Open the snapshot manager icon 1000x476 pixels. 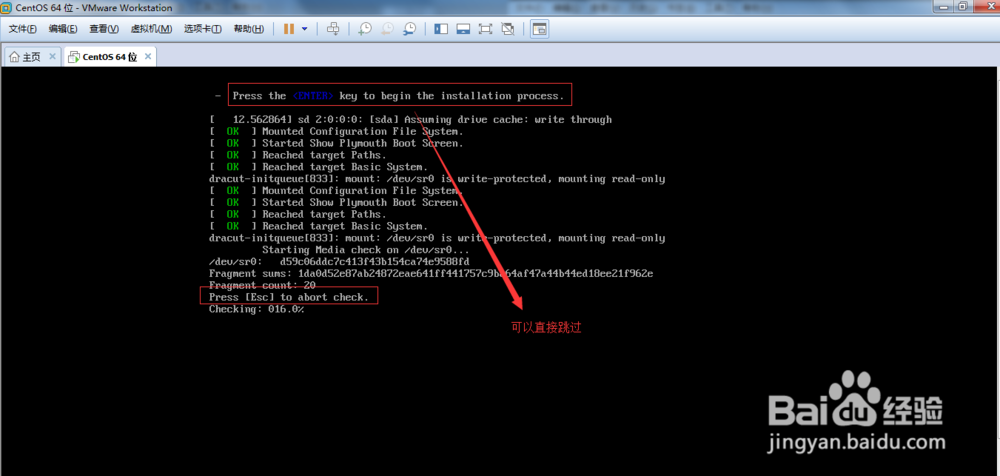coord(409,29)
